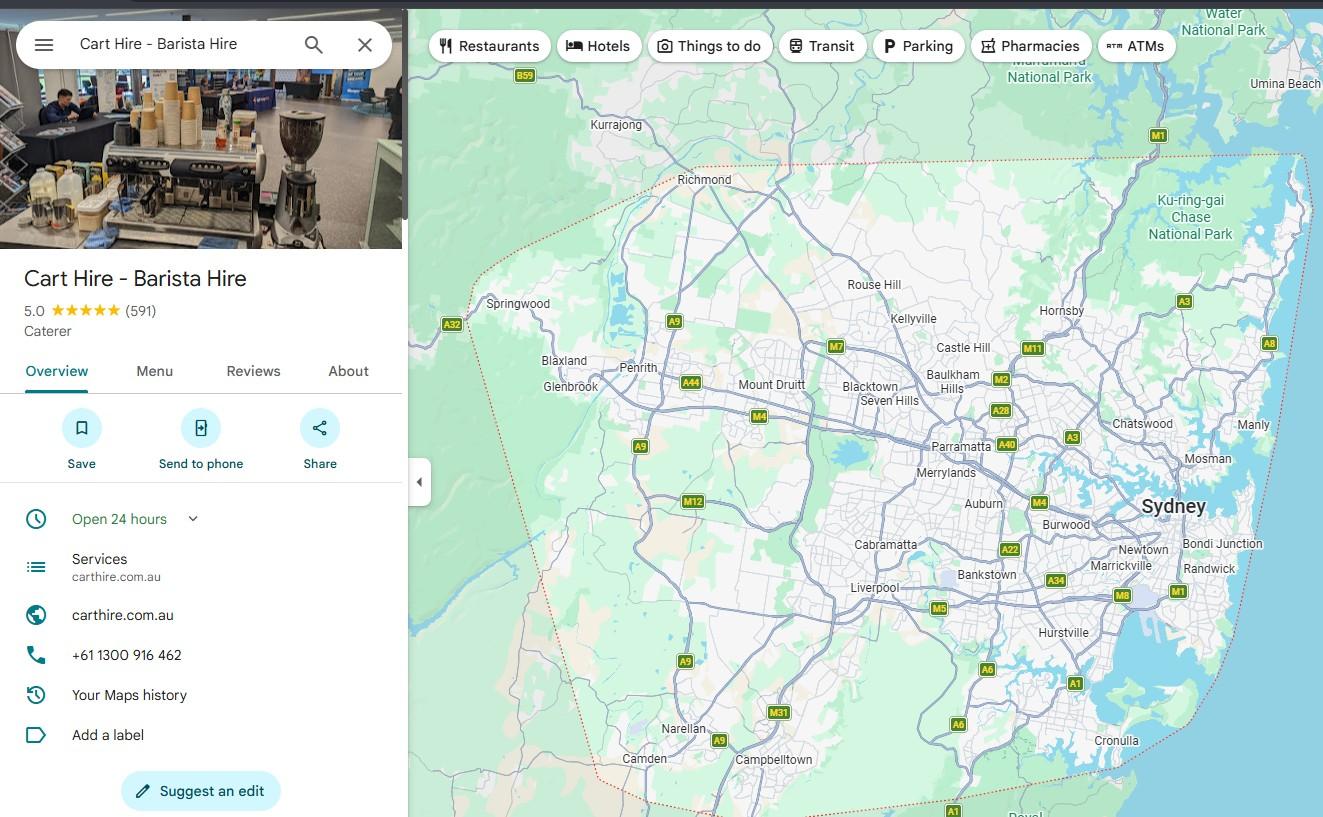Click the Richmond label on map
This screenshot has height=817, width=1323.
point(705,180)
